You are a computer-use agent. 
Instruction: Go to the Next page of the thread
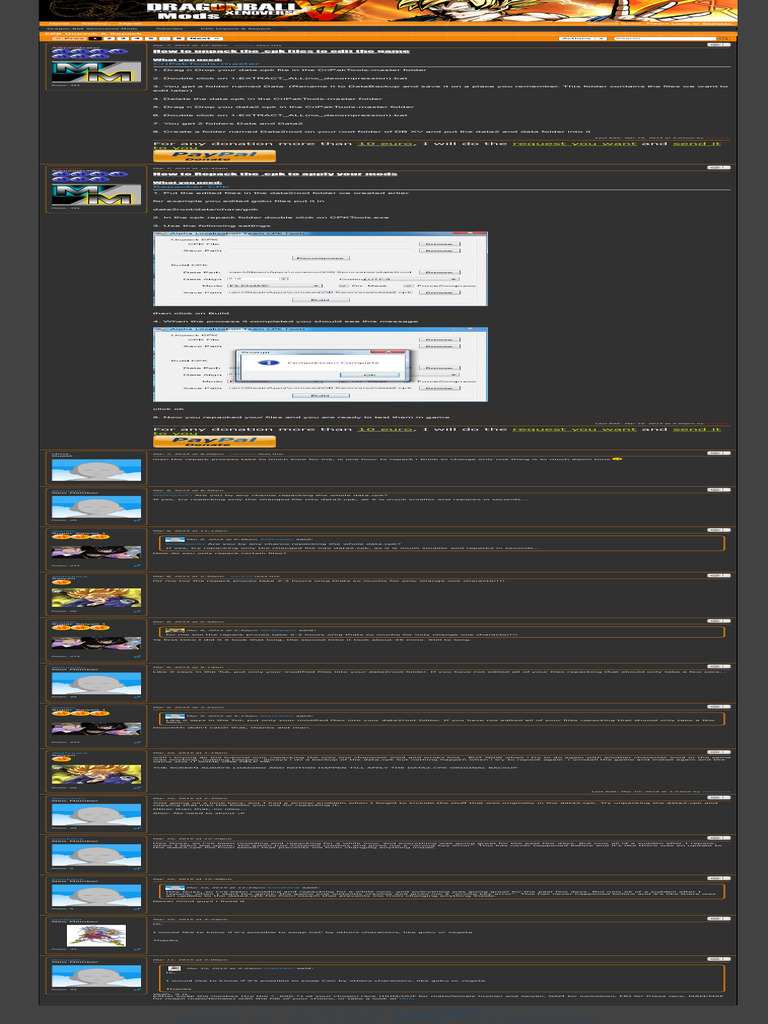[205, 39]
